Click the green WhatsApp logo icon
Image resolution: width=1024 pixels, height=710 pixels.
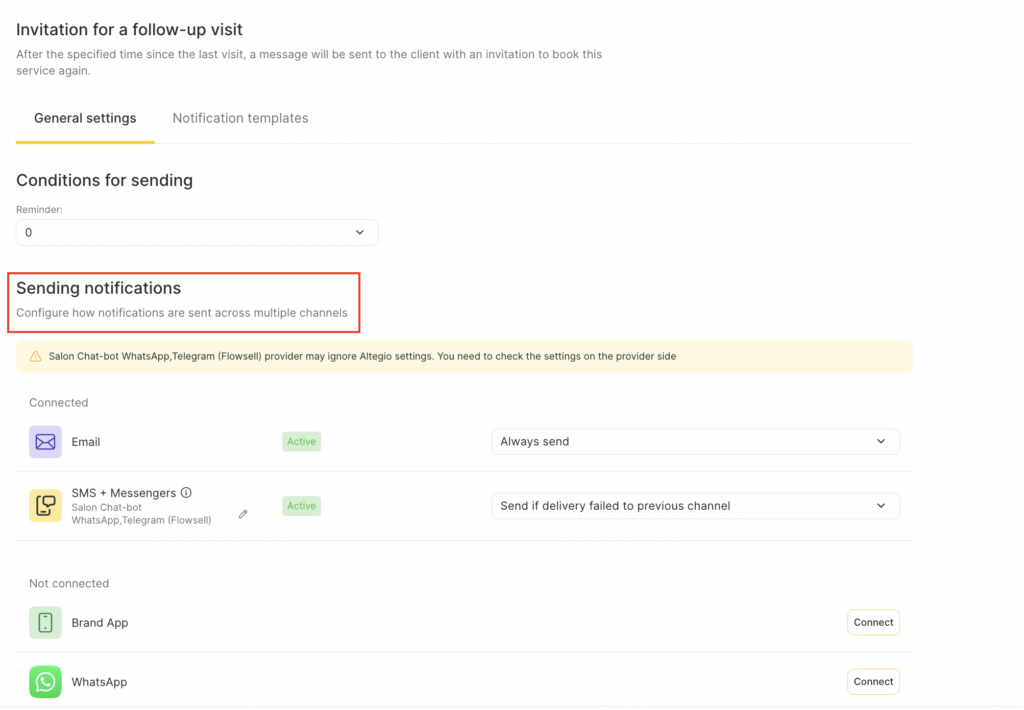tap(45, 682)
